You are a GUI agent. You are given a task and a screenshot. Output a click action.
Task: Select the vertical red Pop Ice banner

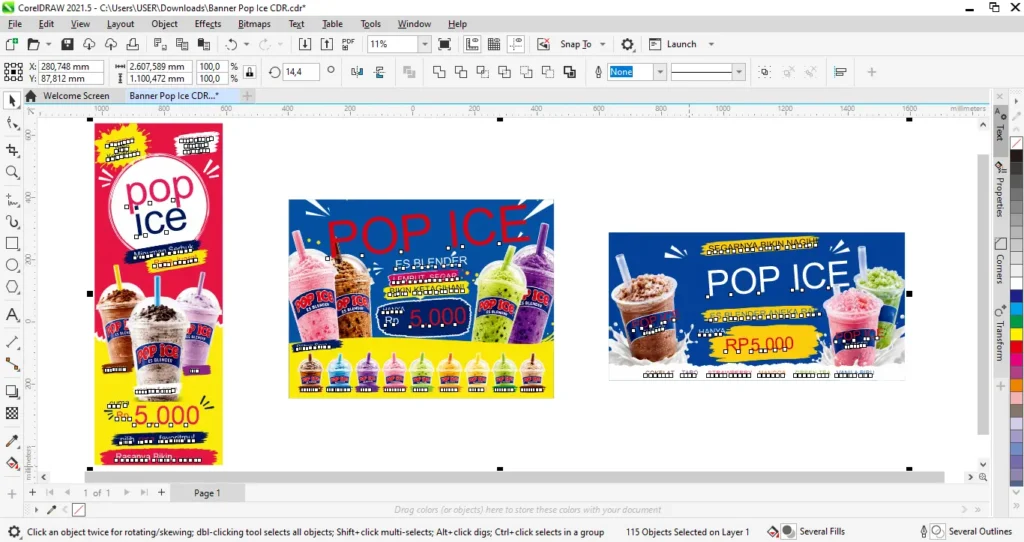[159, 294]
